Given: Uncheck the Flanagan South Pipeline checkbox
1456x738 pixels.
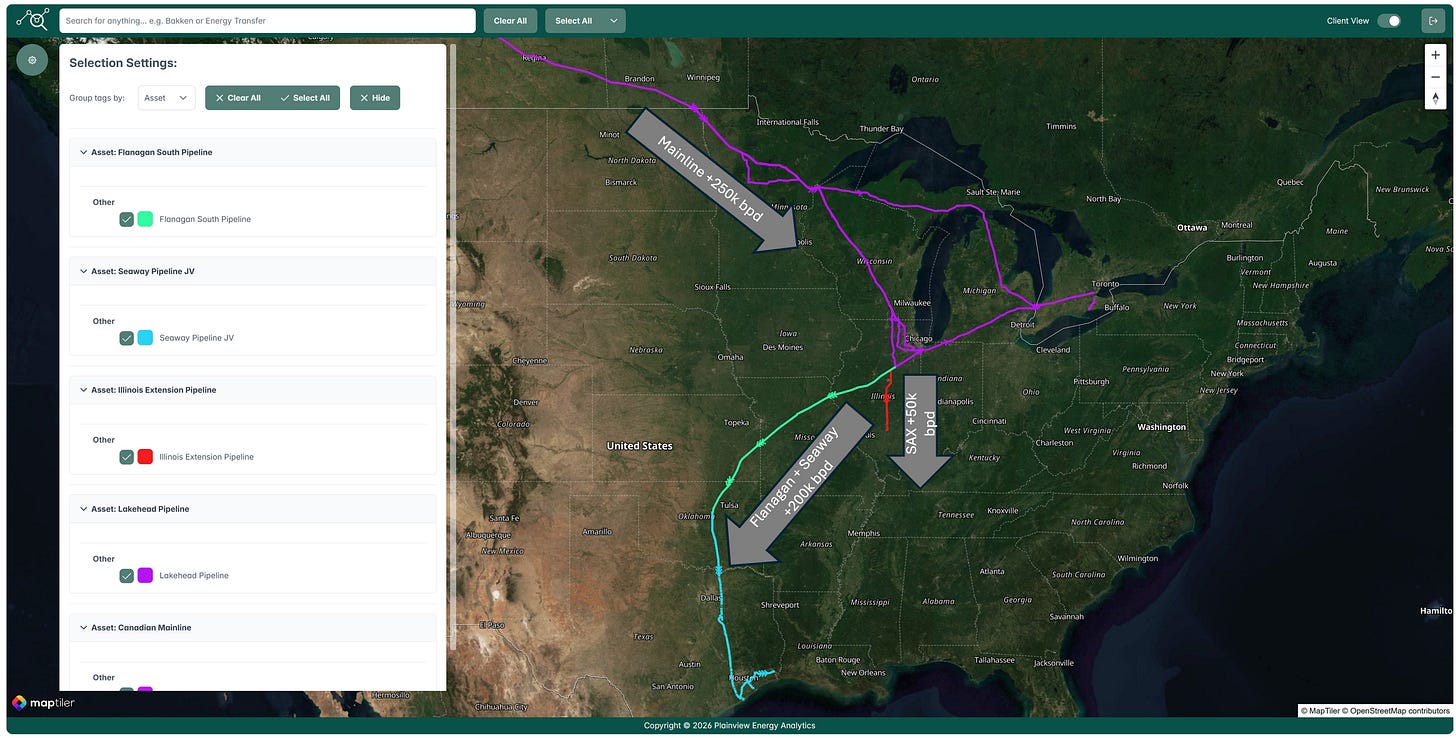Looking at the screenshot, I should pyautogui.click(x=126, y=219).
